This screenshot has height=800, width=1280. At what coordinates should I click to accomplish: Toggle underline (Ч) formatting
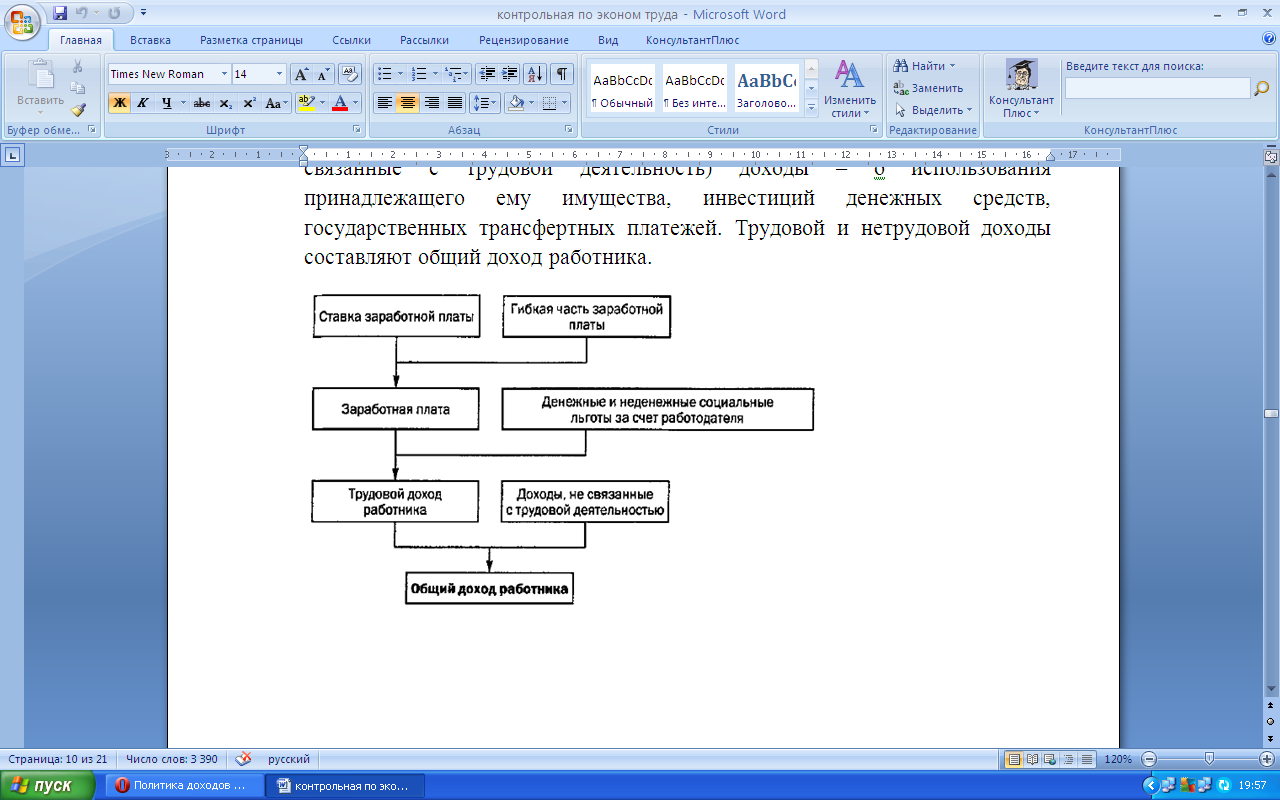tap(167, 102)
